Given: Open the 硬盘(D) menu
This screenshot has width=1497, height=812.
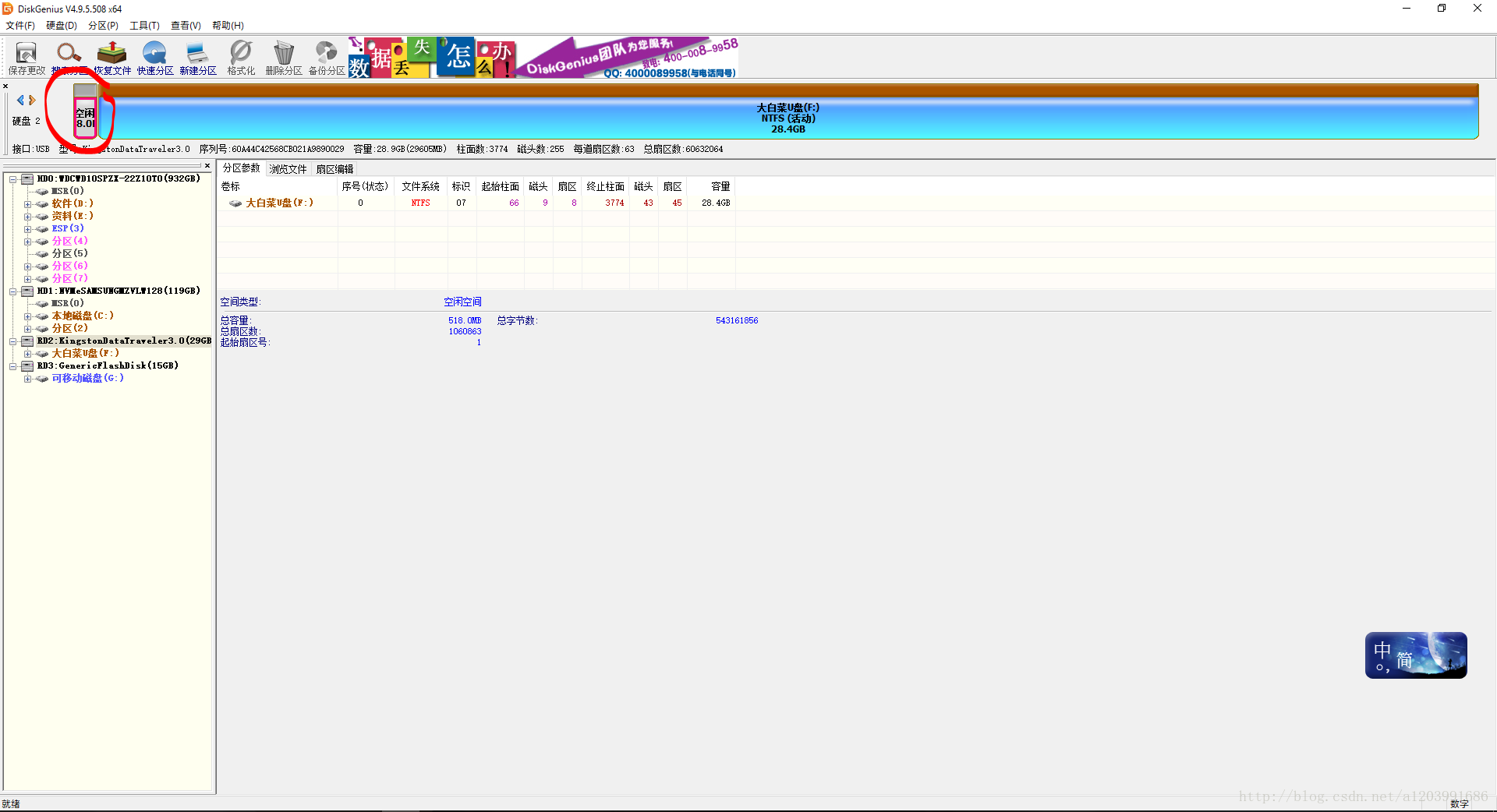Looking at the screenshot, I should point(61,26).
